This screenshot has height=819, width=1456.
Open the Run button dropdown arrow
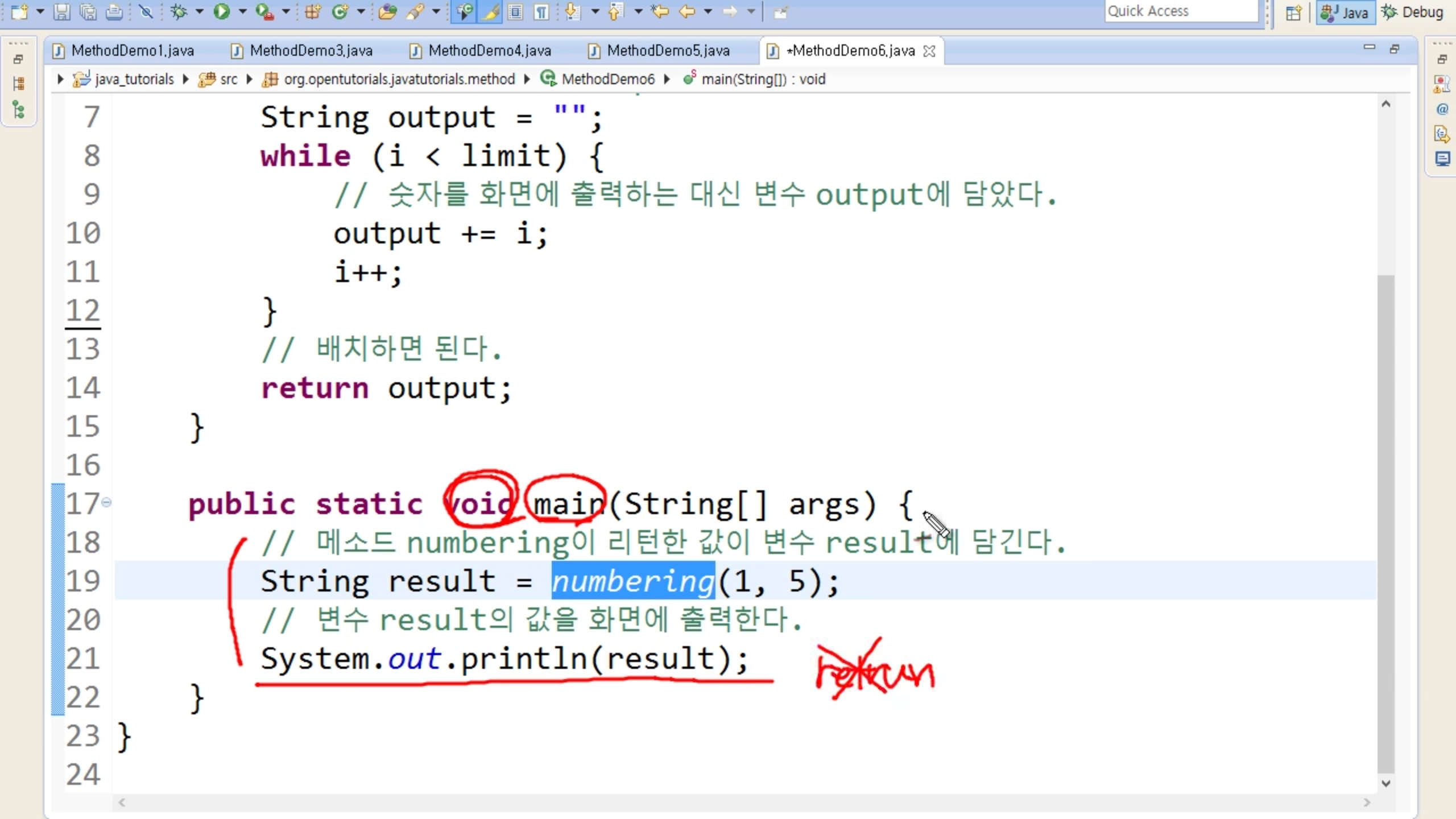point(243,11)
